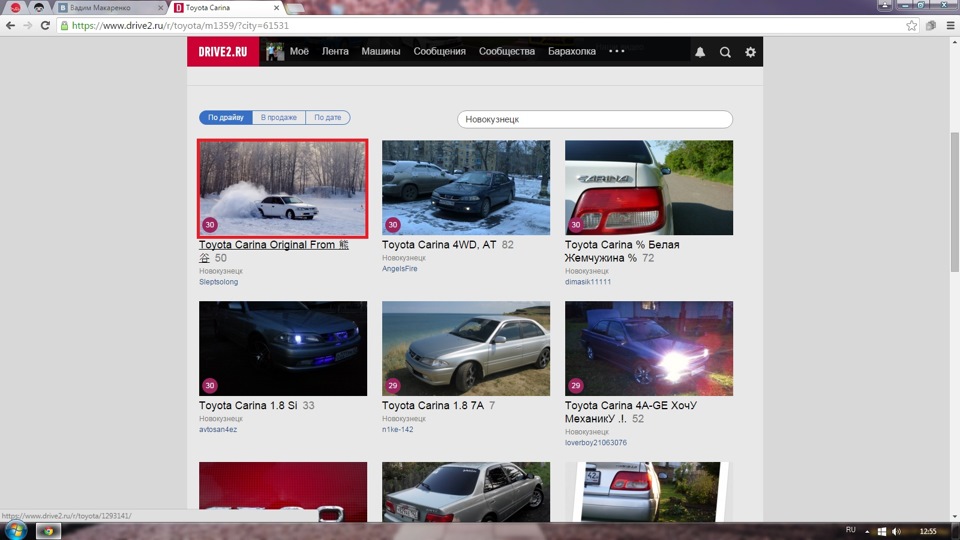Open the bottom-row silver sedan rear thumbnail
This screenshot has width=960, height=540.
pos(466,492)
